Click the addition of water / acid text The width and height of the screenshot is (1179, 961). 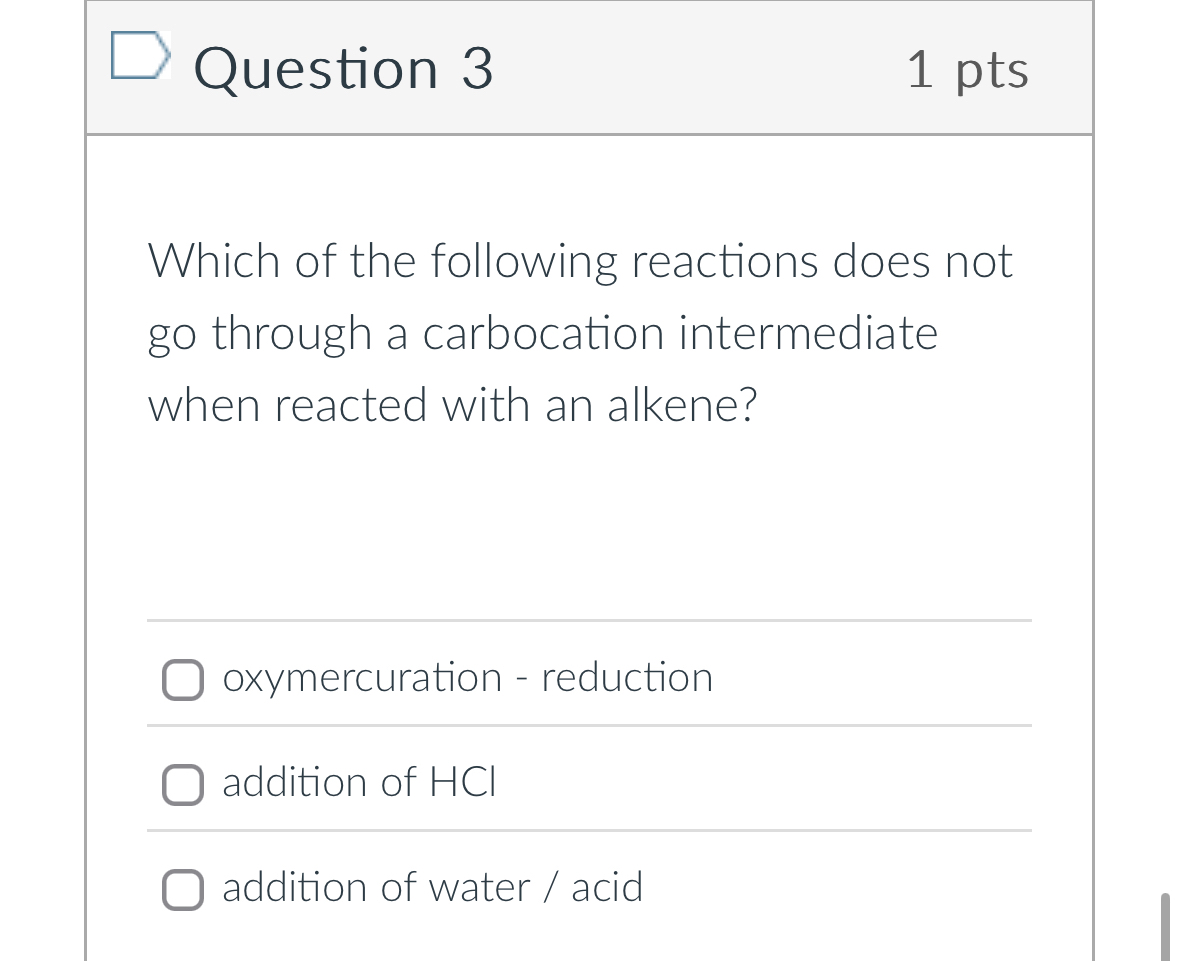pos(432,887)
